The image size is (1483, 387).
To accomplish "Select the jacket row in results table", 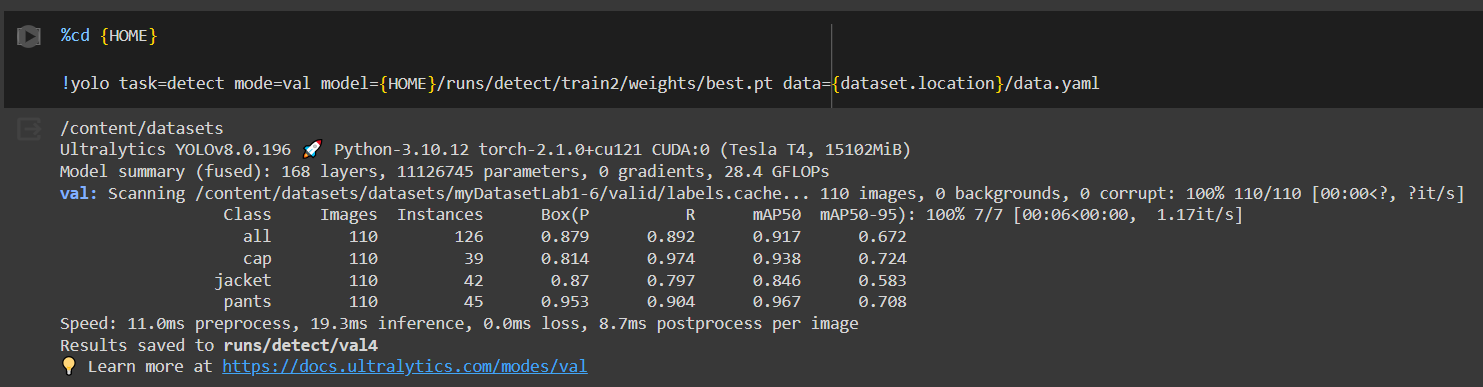I will pos(560,280).
